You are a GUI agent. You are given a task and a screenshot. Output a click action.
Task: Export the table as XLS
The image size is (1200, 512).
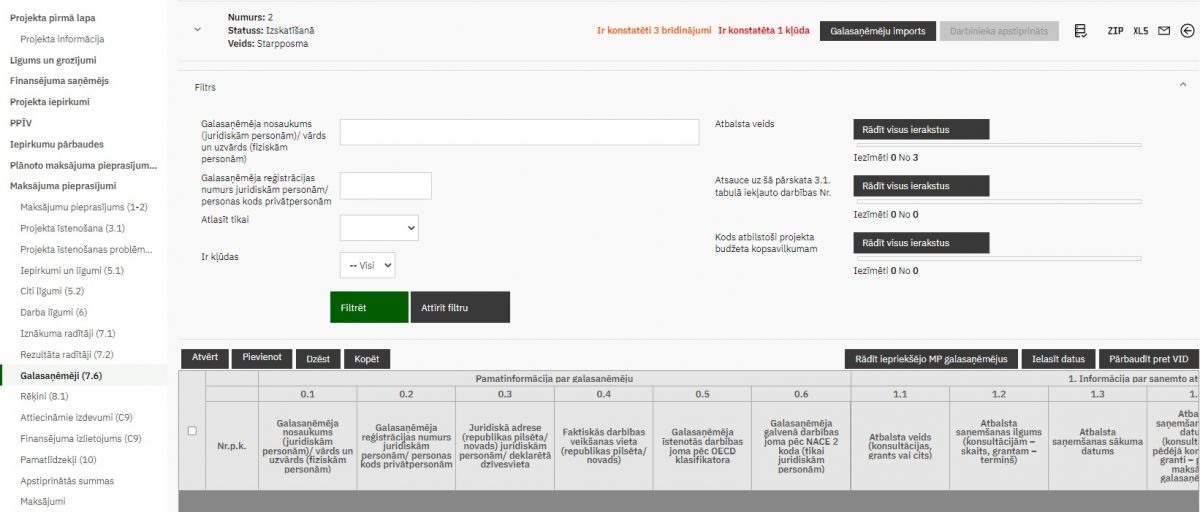[1141, 31]
